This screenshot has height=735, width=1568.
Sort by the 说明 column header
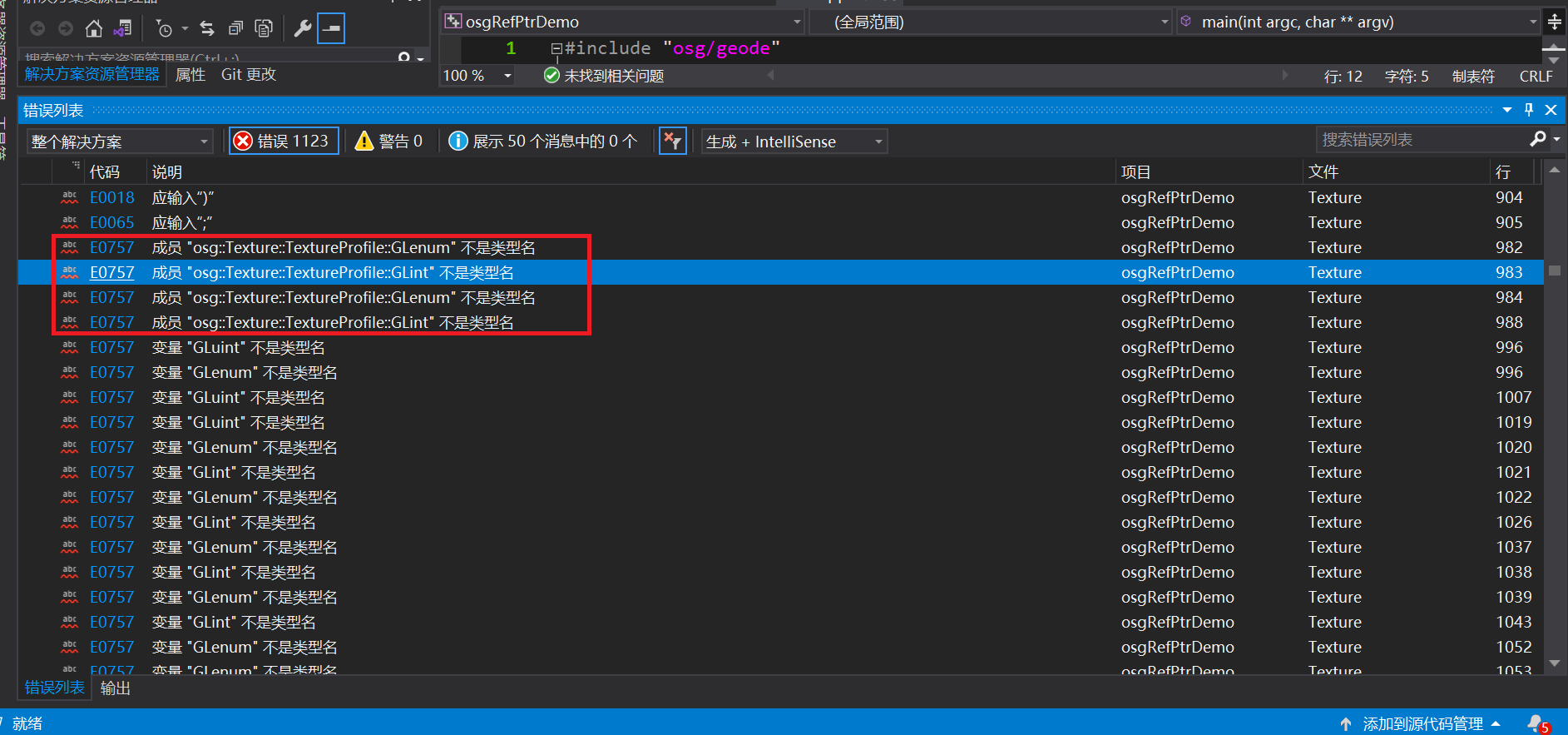(167, 172)
